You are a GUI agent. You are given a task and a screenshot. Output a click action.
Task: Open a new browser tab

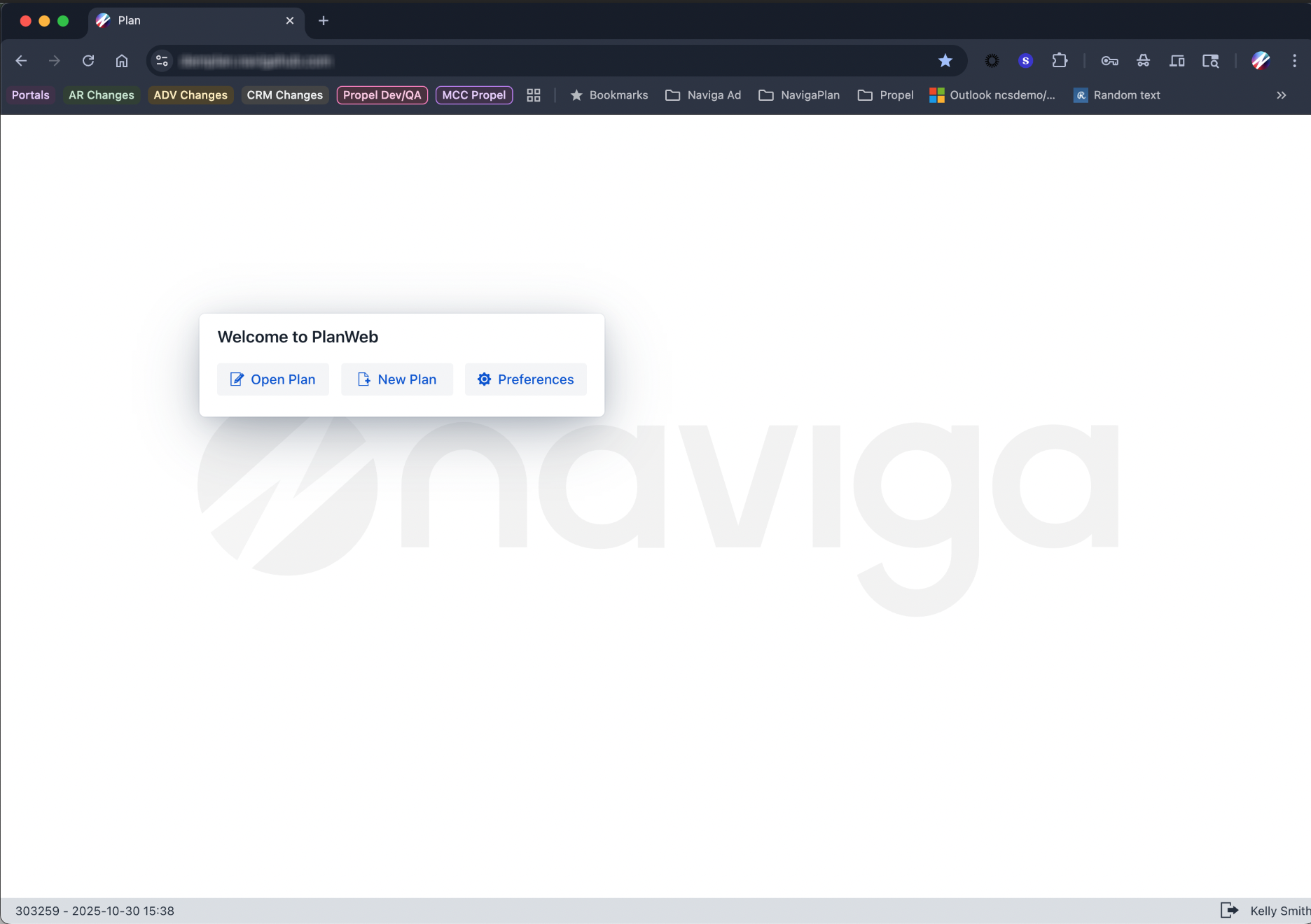coord(324,21)
